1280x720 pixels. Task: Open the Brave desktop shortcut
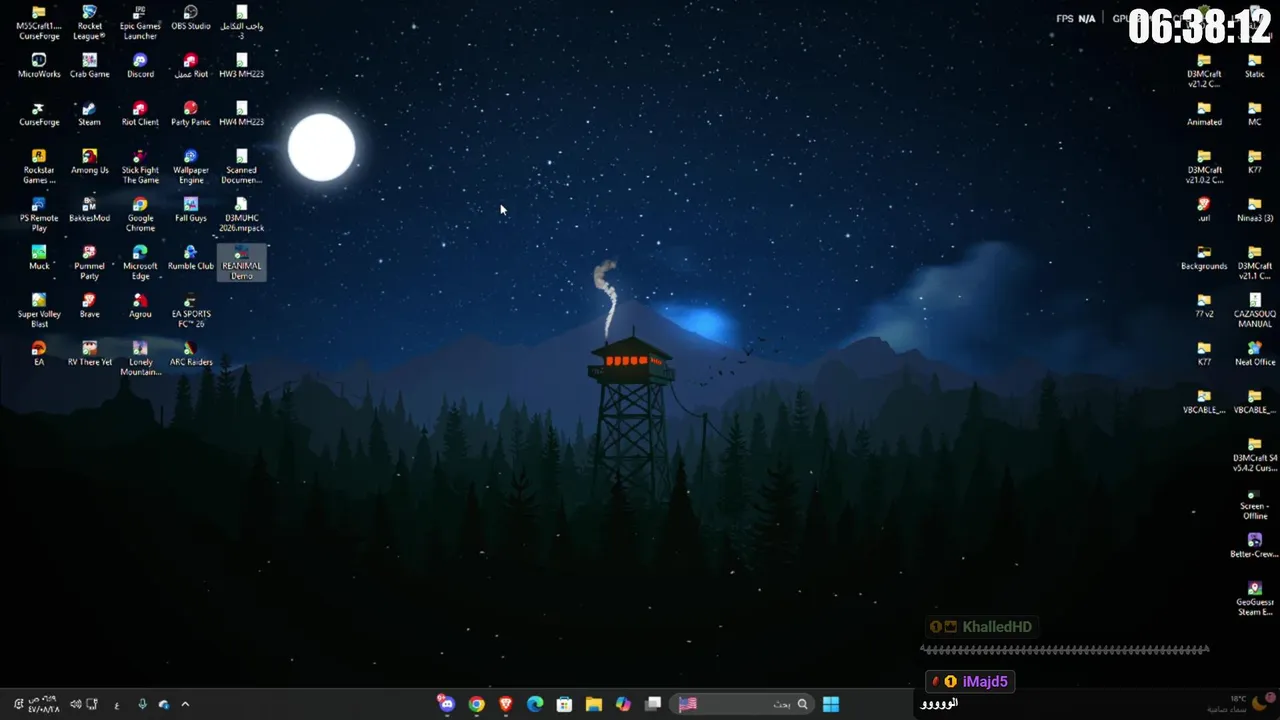(x=89, y=306)
